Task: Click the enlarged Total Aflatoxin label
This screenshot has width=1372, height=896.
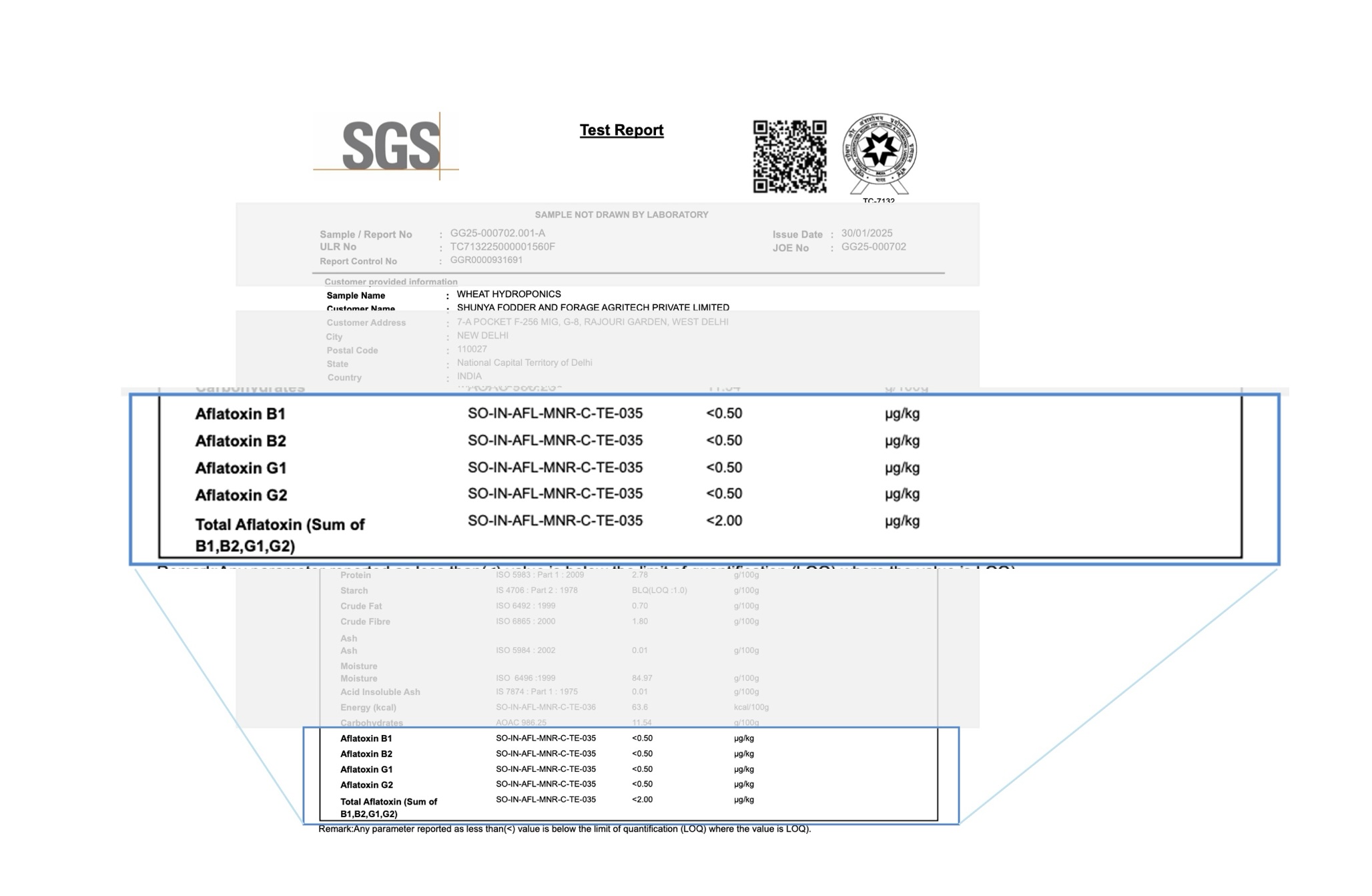Action: 280,535
